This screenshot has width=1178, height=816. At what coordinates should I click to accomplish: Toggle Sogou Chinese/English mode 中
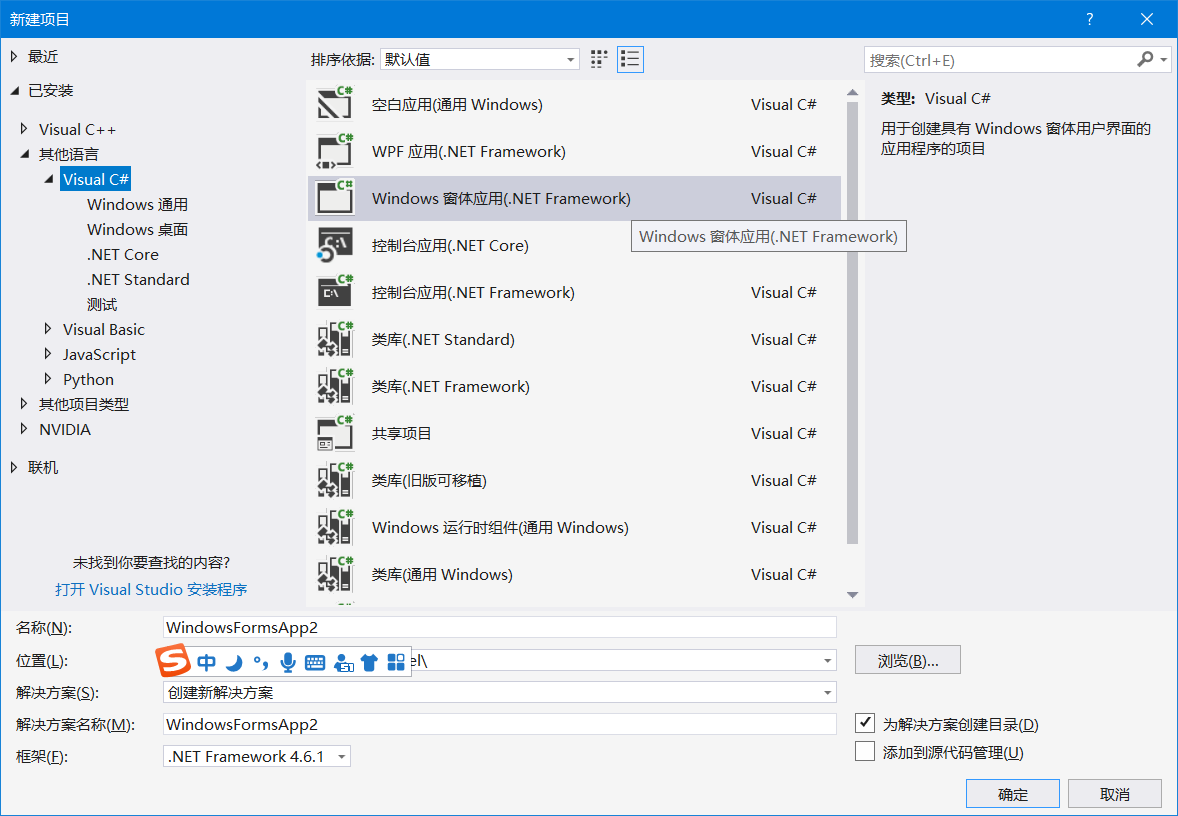(207, 662)
